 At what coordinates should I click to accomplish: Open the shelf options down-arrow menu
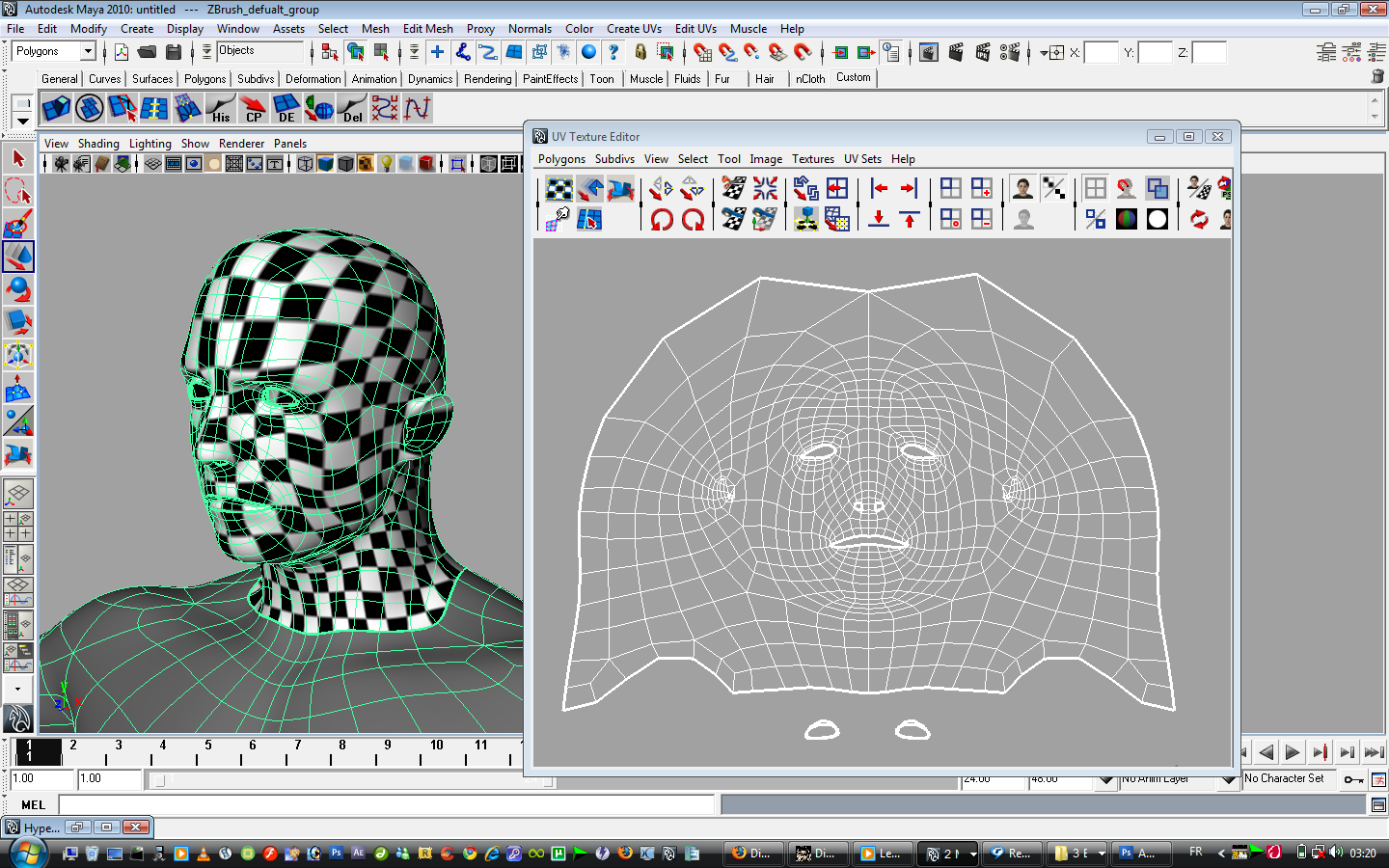click(x=22, y=121)
